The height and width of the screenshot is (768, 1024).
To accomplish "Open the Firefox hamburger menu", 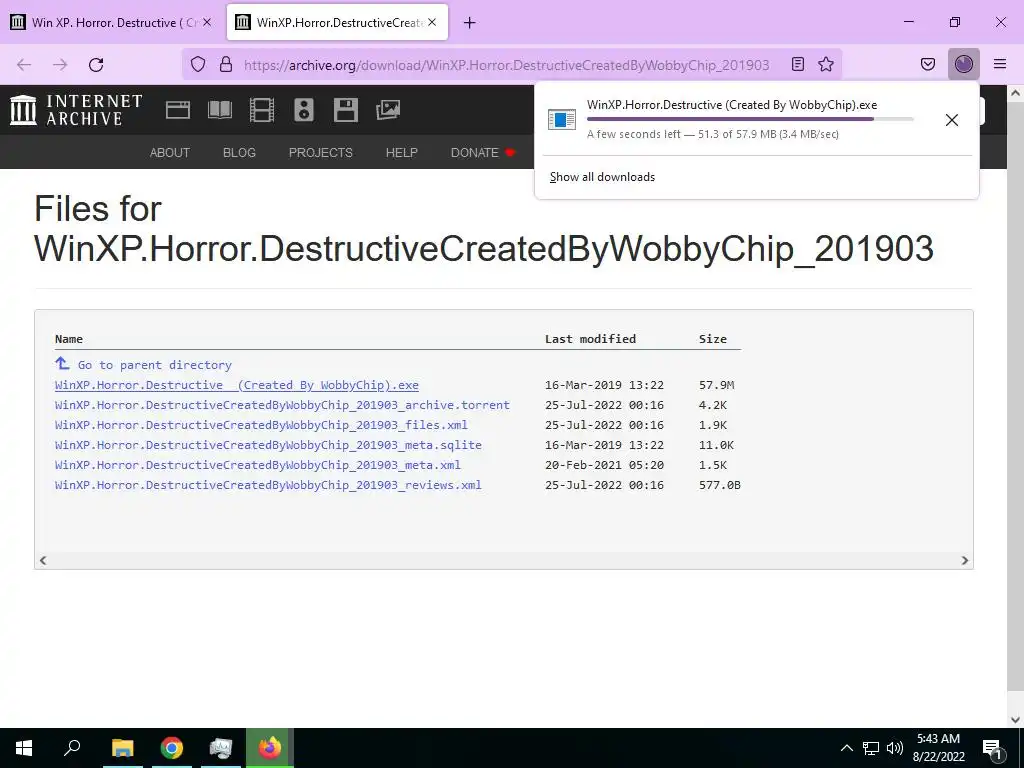I will pyautogui.click(x=1000, y=64).
